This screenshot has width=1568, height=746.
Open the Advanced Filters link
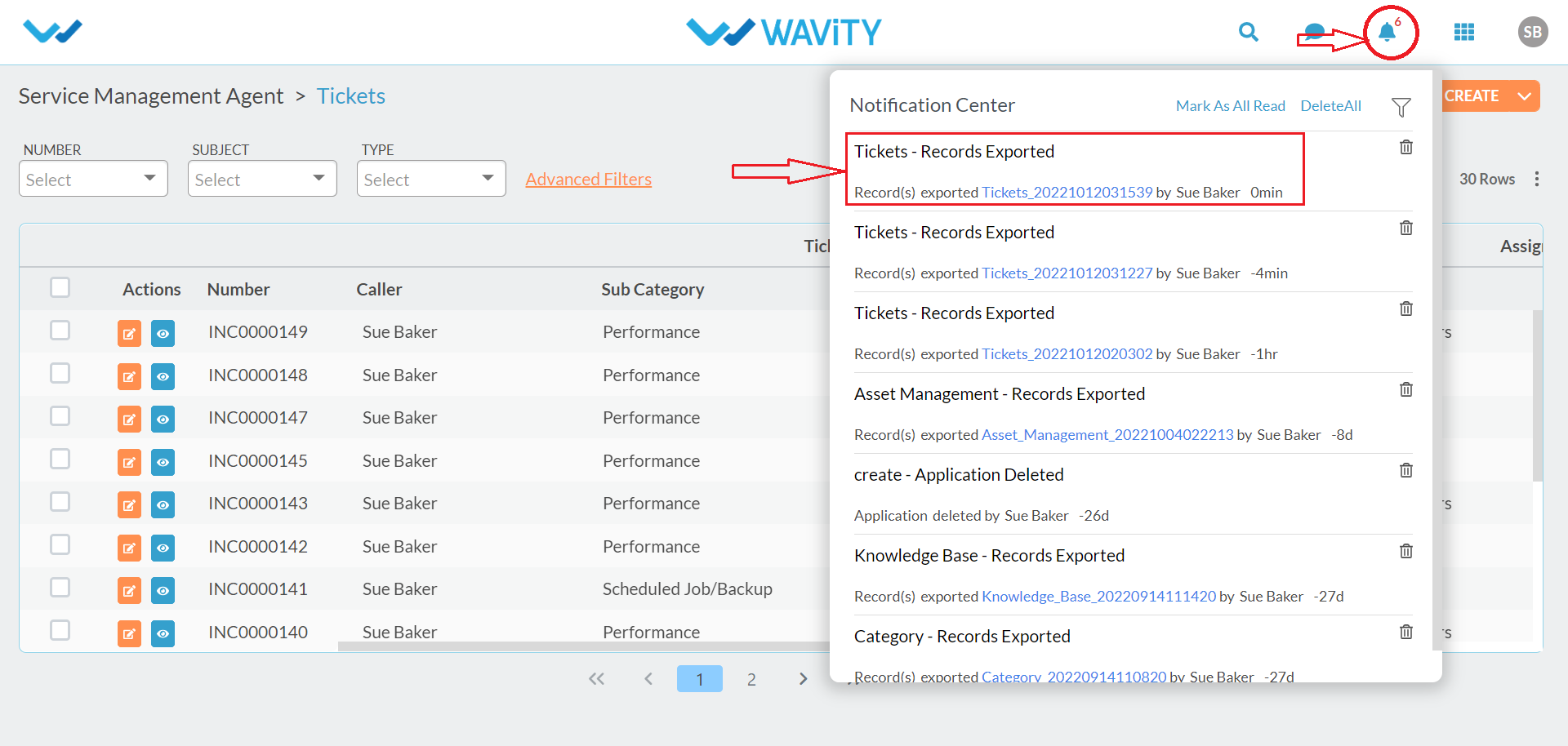(x=588, y=179)
